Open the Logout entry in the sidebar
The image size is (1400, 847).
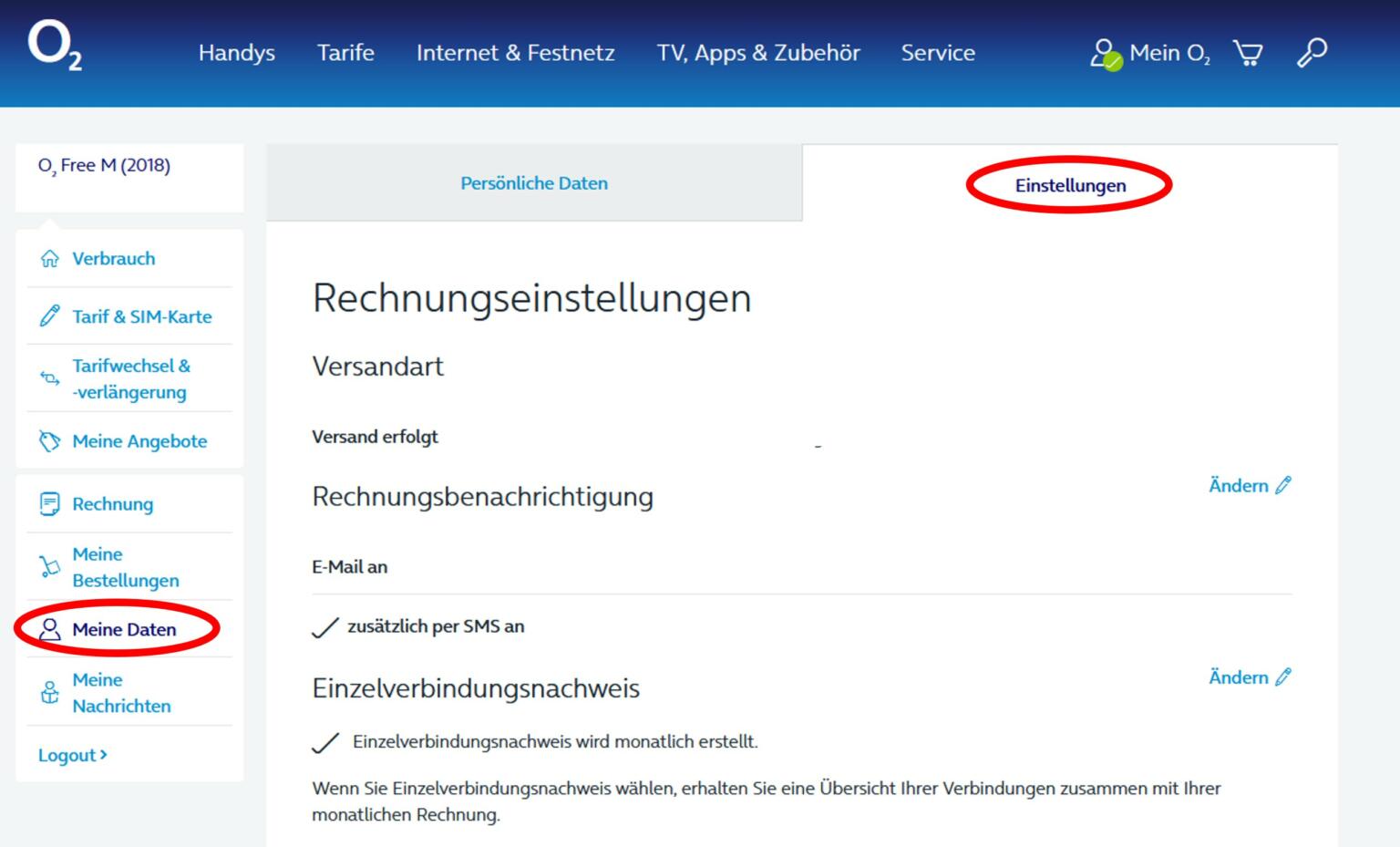71,755
